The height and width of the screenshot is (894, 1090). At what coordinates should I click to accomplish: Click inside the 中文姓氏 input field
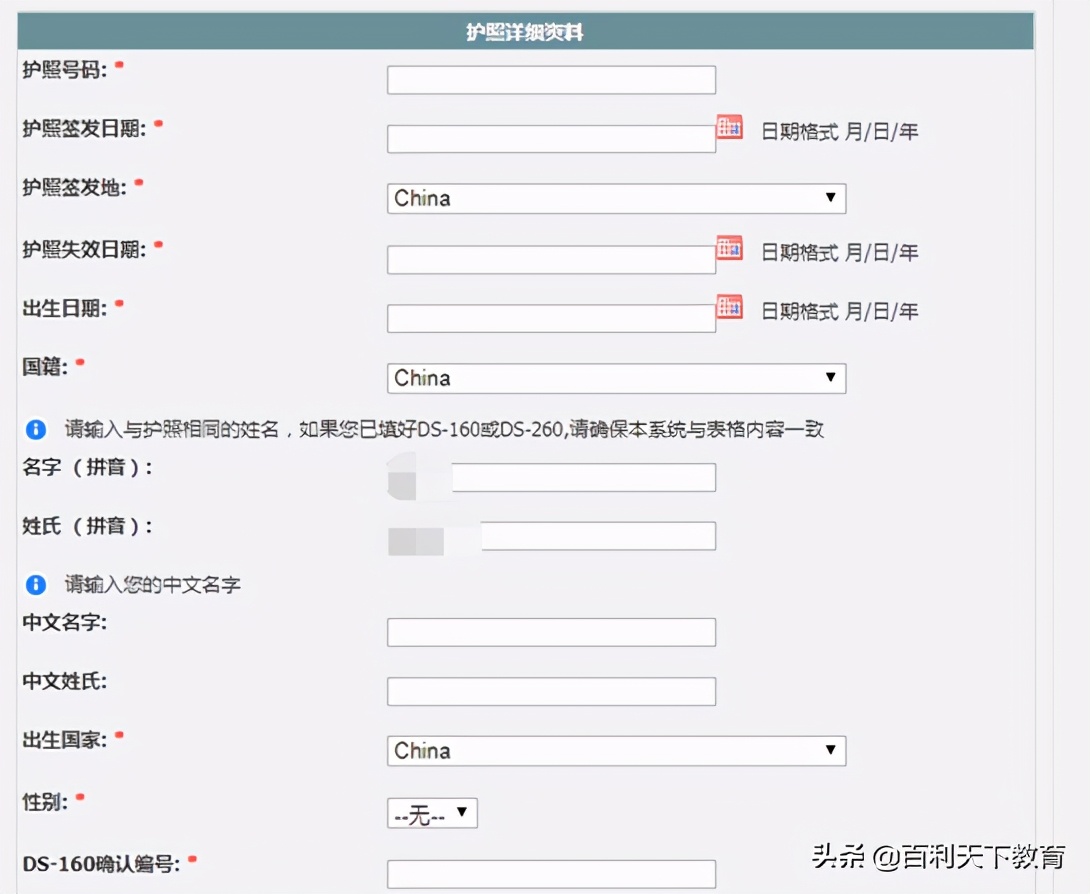click(x=551, y=691)
